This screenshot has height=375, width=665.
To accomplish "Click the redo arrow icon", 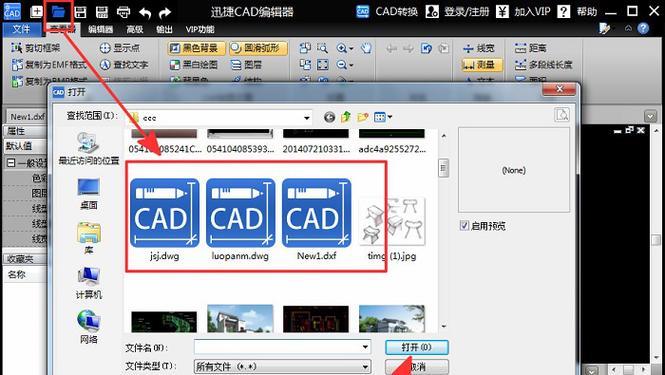I will [x=165, y=13].
